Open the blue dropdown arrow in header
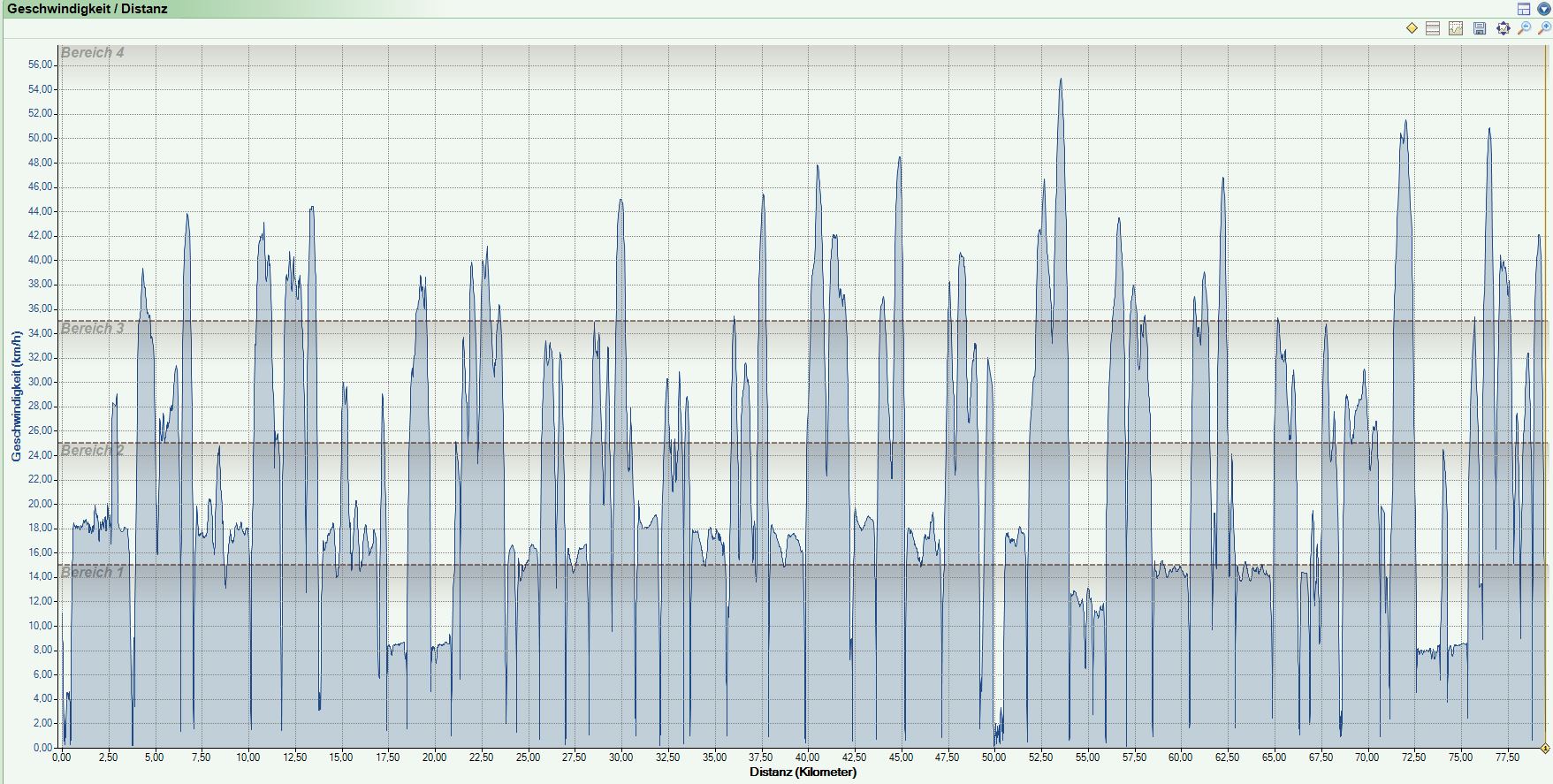The width and height of the screenshot is (1553, 784). [1543, 9]
